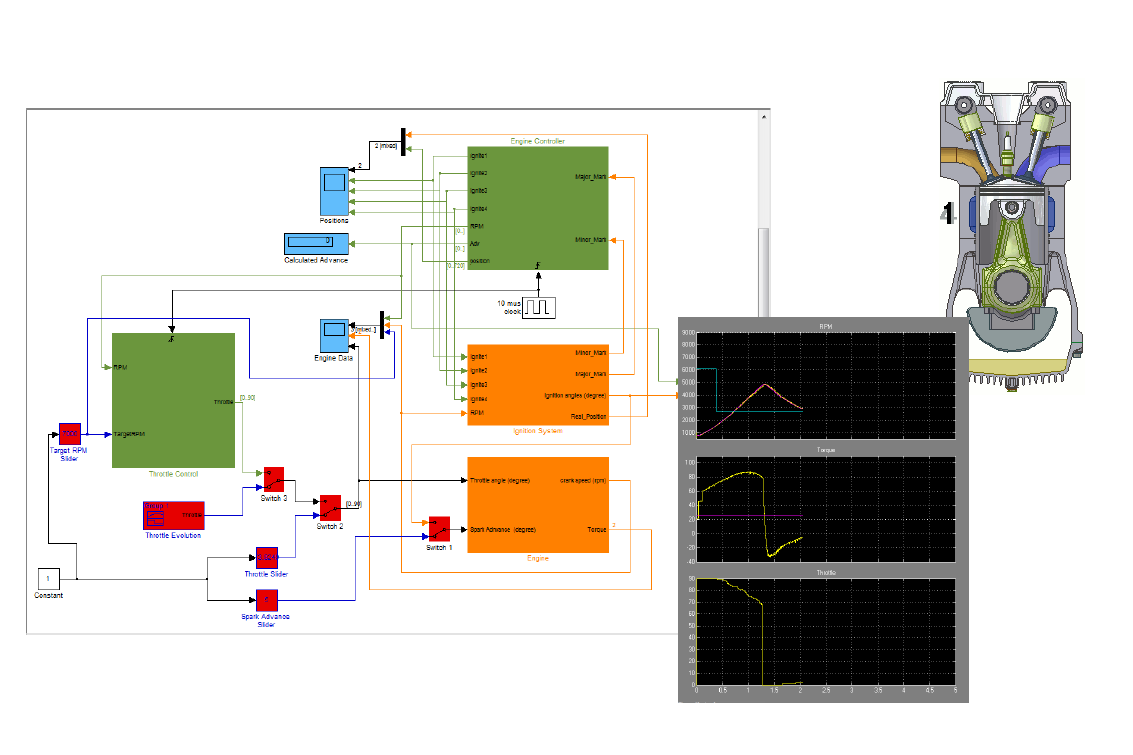Click the diagram's vertical scrollbar thumb

pos(763,265)
